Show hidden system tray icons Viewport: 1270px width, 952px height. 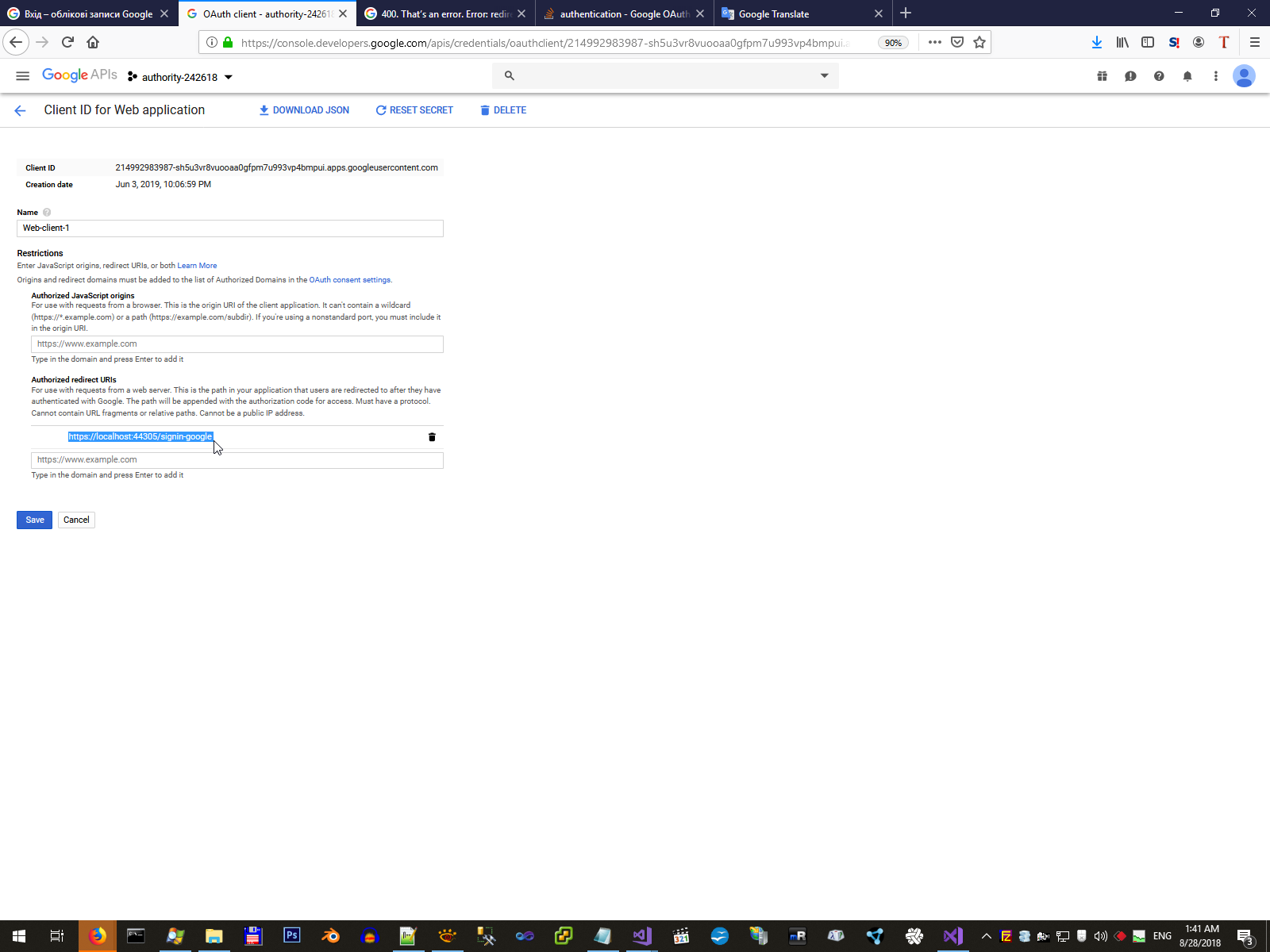(x=987, y=936)
